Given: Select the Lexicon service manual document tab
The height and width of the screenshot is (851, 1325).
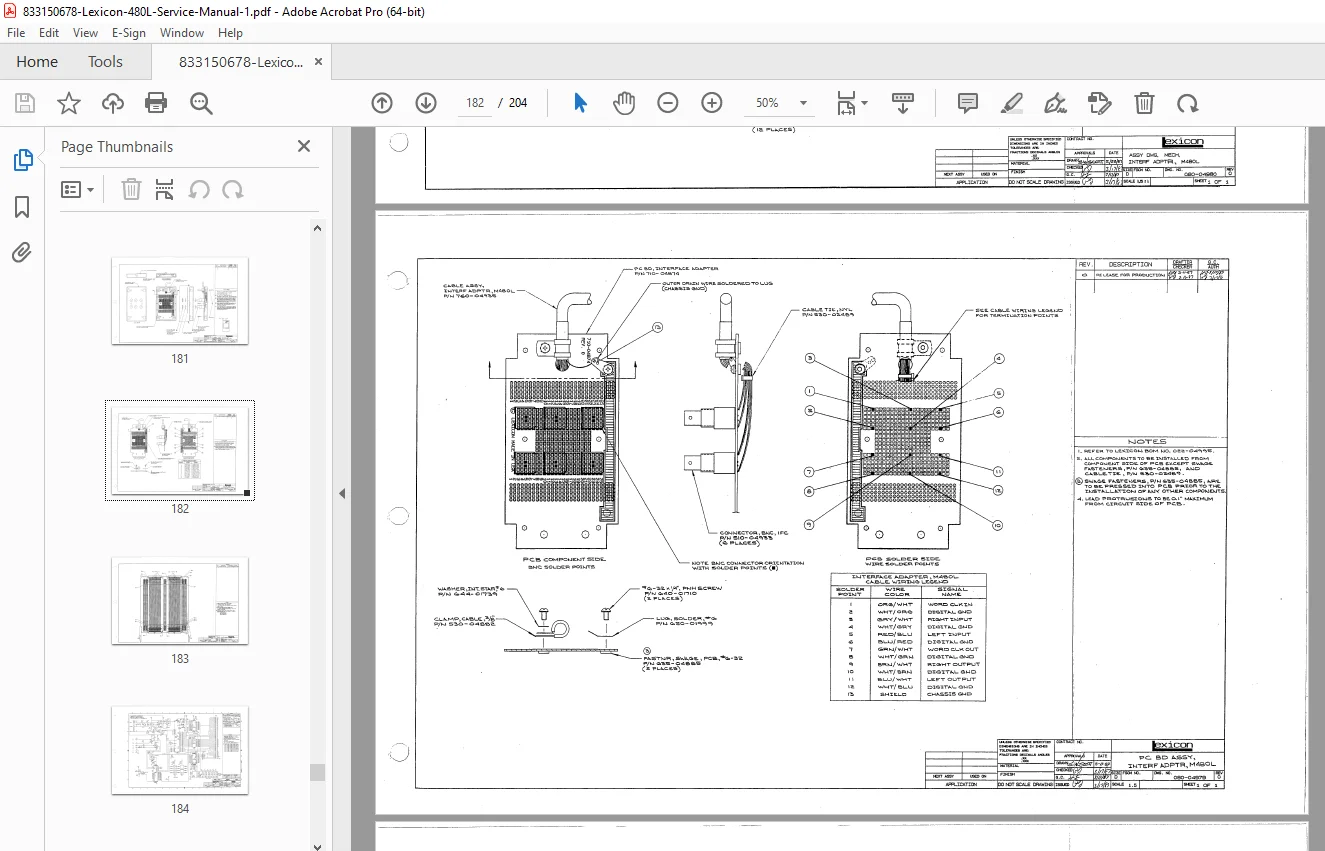Looking at the screenshot, I should click(x=241, y=62).
